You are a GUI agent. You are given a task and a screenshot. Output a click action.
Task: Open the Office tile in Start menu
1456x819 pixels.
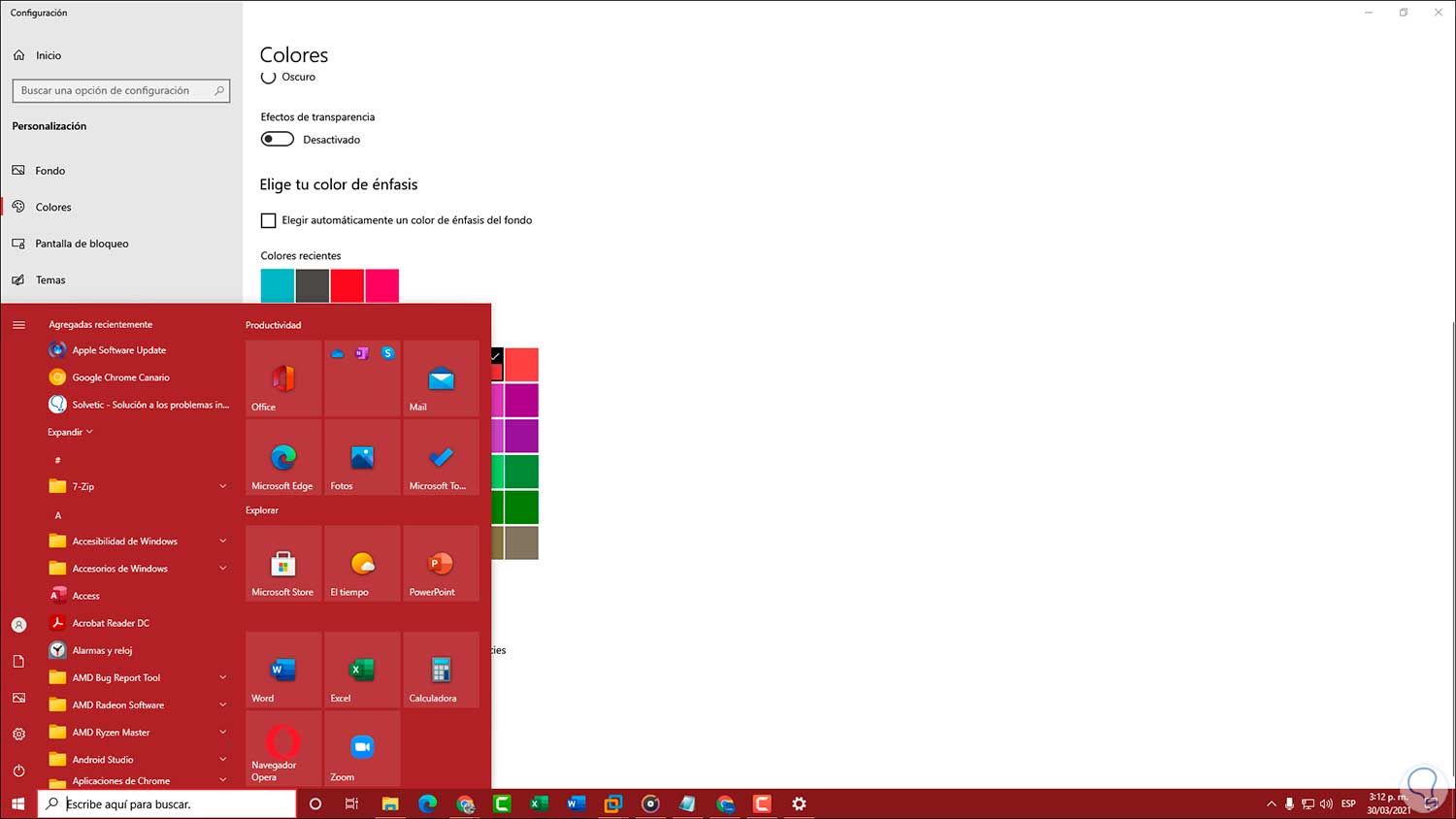pos(283,378)
